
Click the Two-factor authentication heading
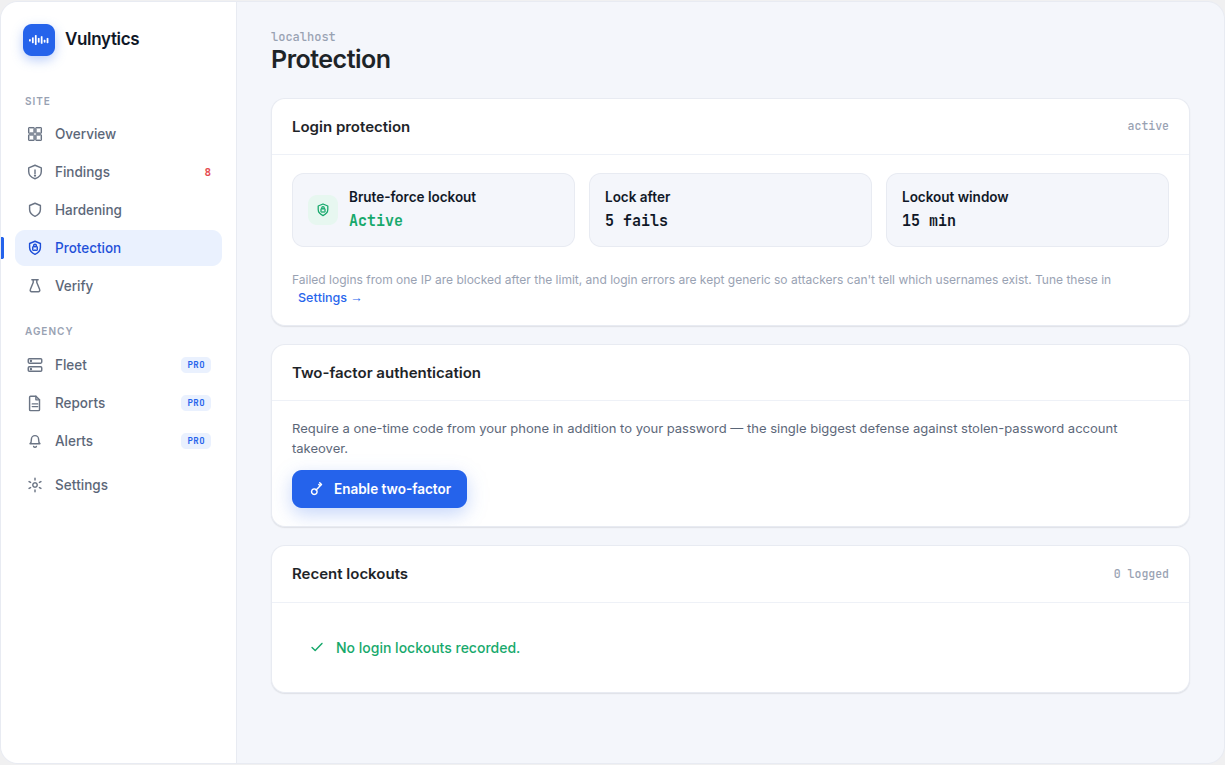(386, 373)
